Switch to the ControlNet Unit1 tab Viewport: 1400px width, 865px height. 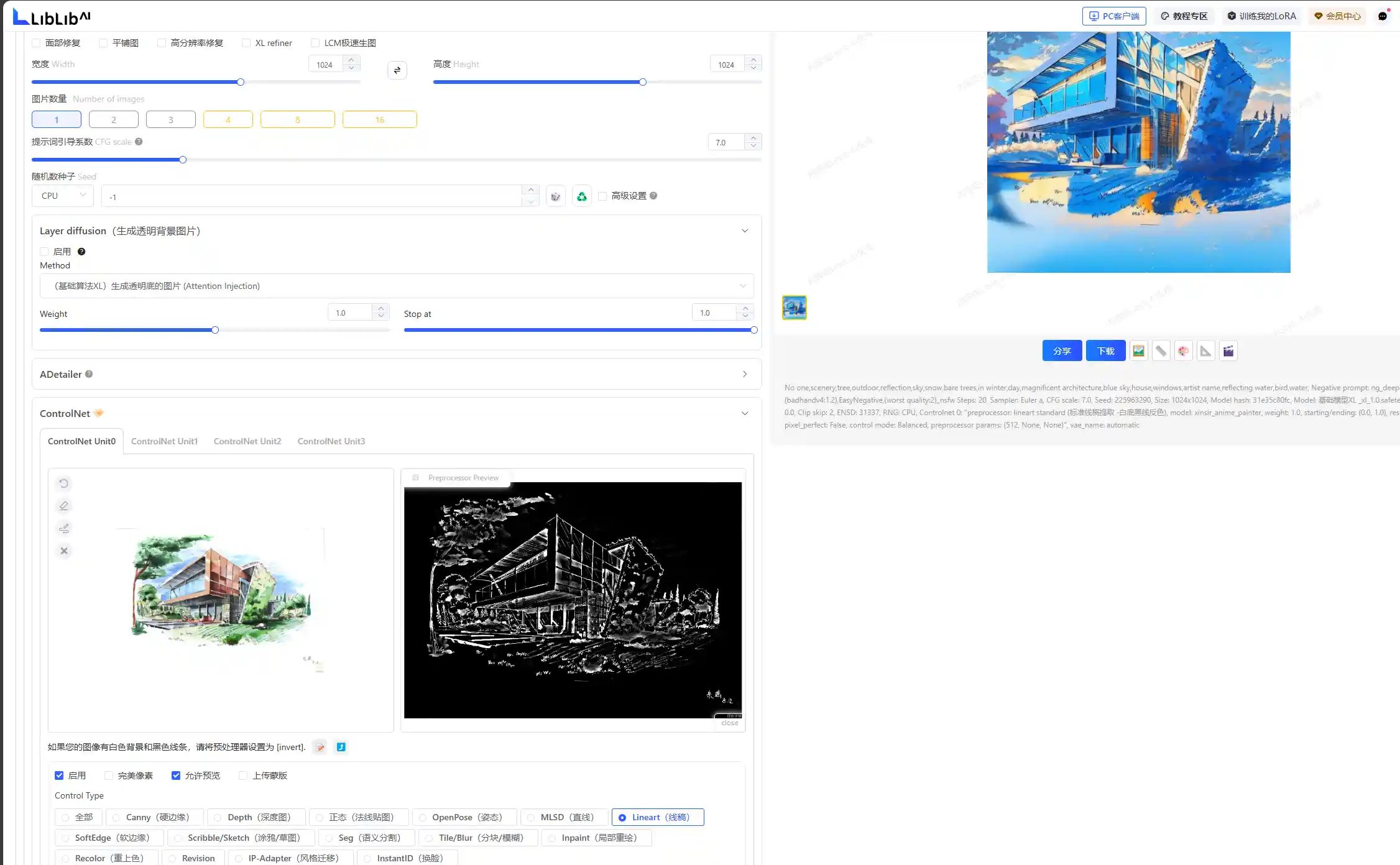pos(164,441)
